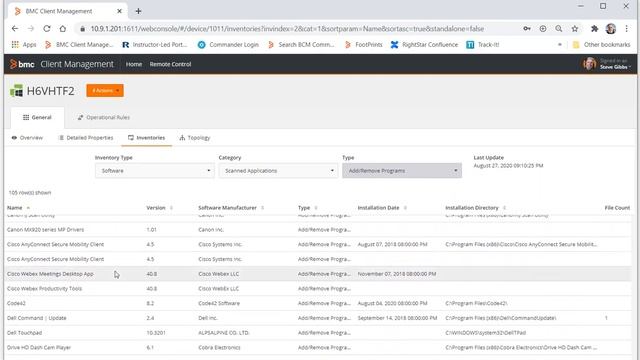
Task: Reload the page with the refresh icon
Action: point(47,29)
